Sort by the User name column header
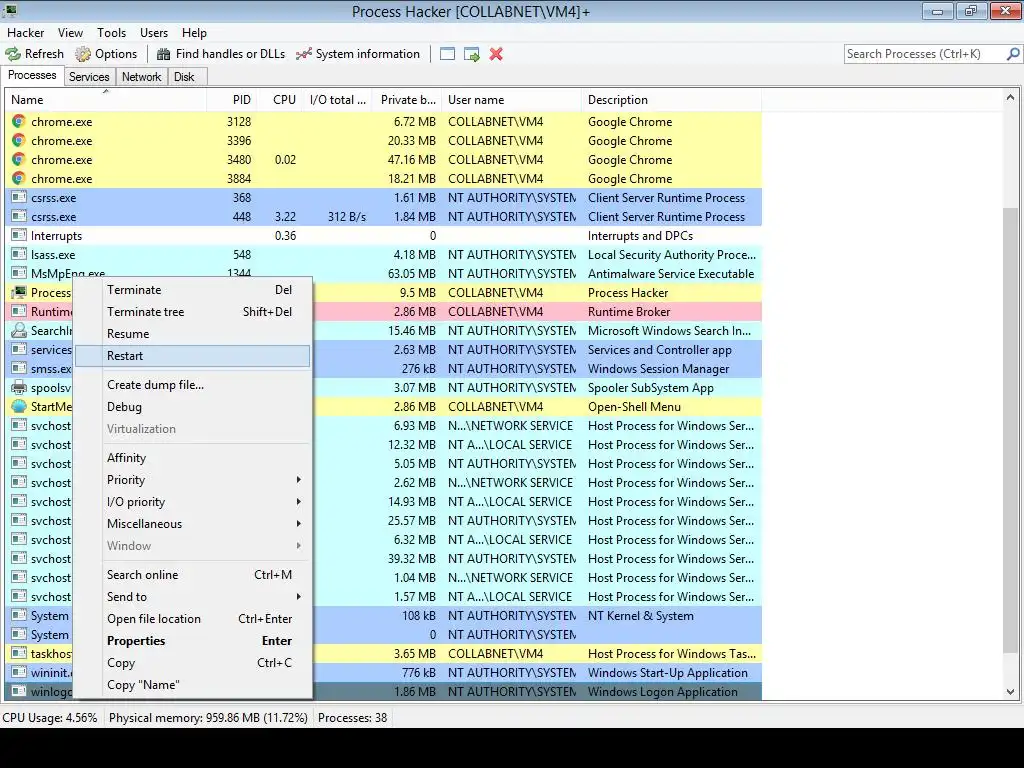The height and width of the screenshot is (768, 1024). coord(511,100)
